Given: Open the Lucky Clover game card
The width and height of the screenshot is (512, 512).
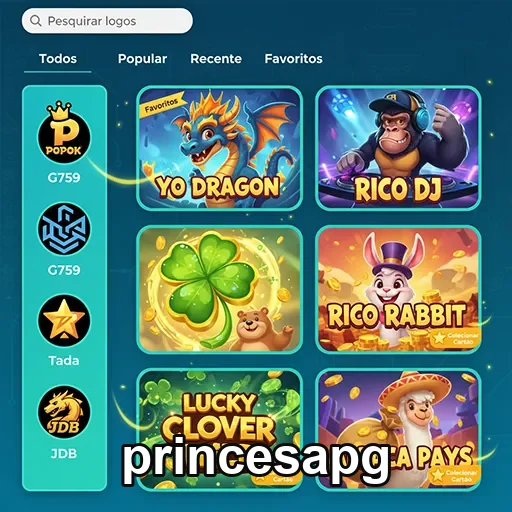Looking at the screenshot, I should [x=220, y=429].
